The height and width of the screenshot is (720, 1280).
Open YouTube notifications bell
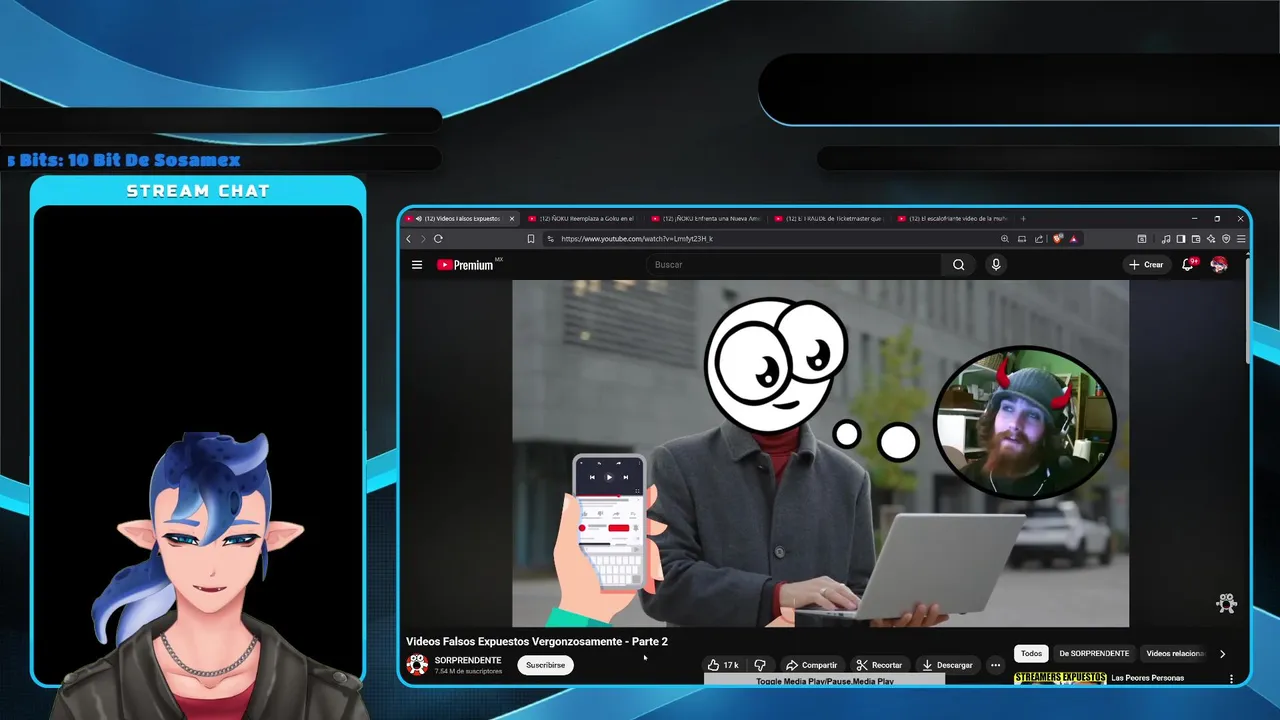tap(1188, 265)
